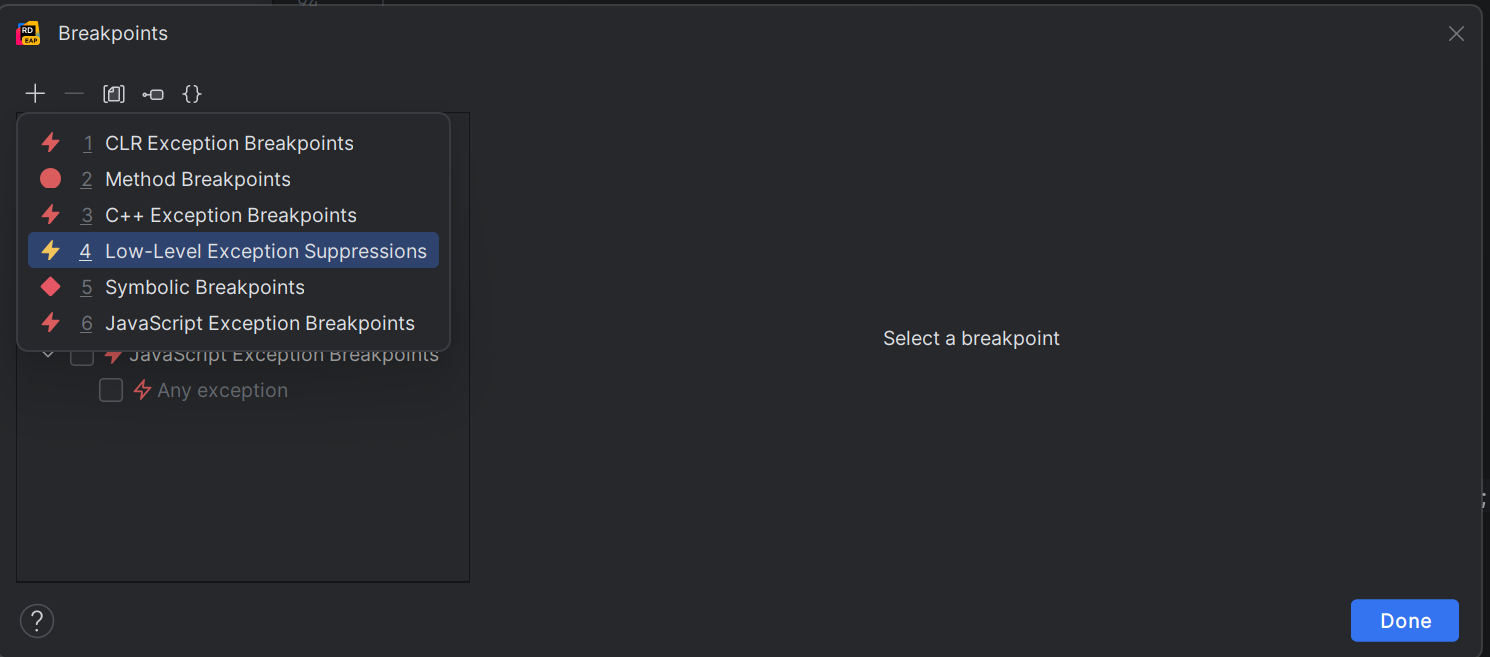1490x657 pixels.
Task: Click the red diamond Symbolic Breakpoints icon
Action: point(50,287)
